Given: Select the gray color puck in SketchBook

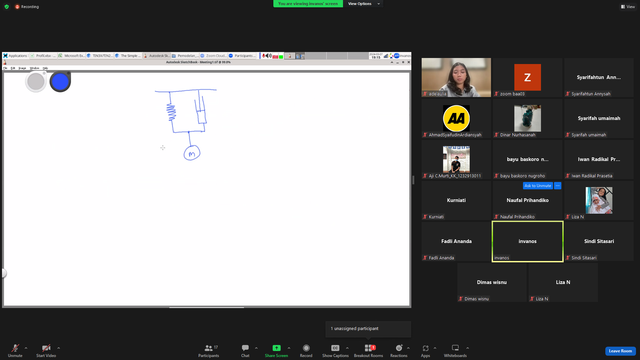Looking at the screenshot, I should click(x=36, y=82).
